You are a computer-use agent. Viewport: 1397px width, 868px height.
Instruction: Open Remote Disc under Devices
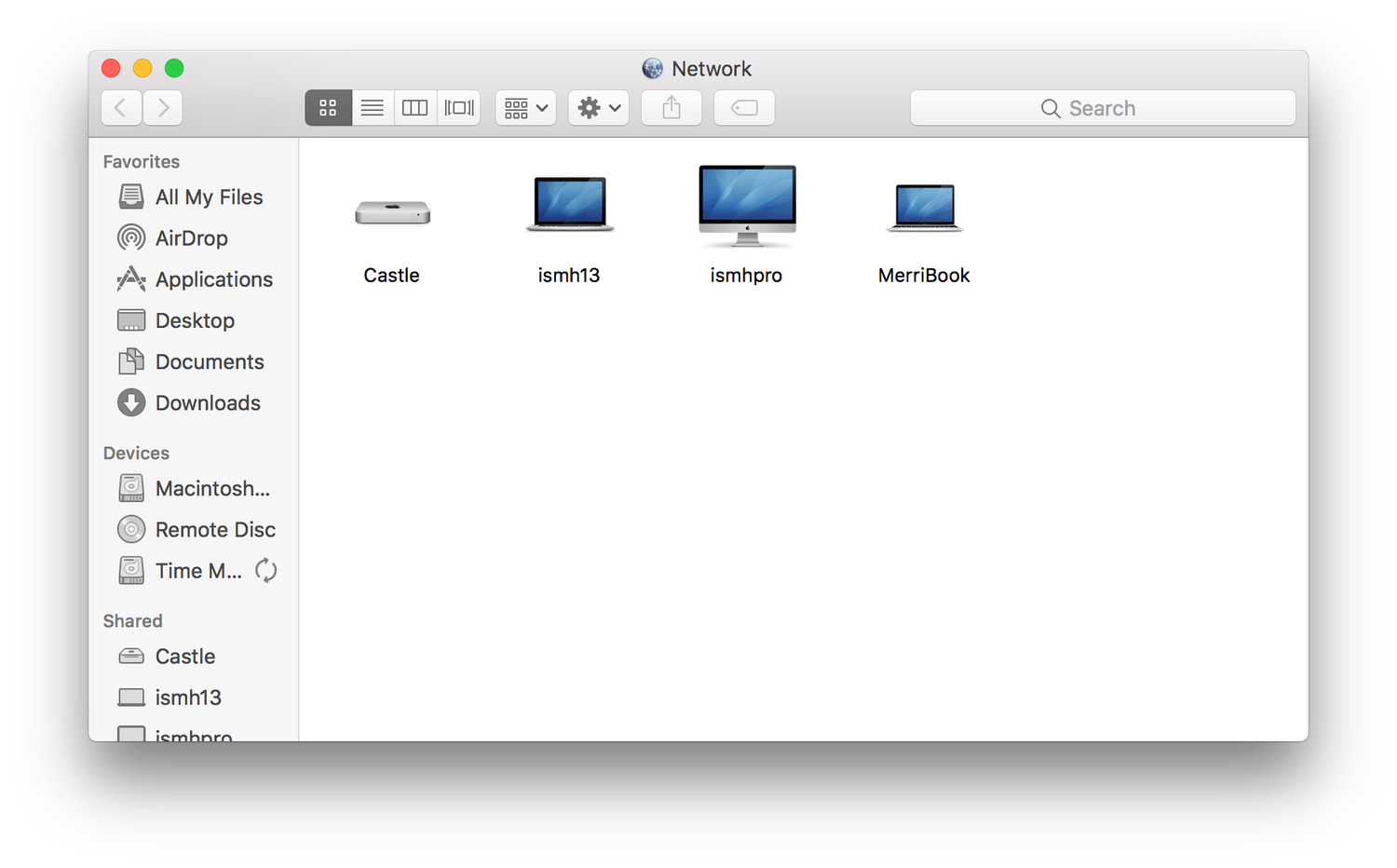[x=214, y=530]
